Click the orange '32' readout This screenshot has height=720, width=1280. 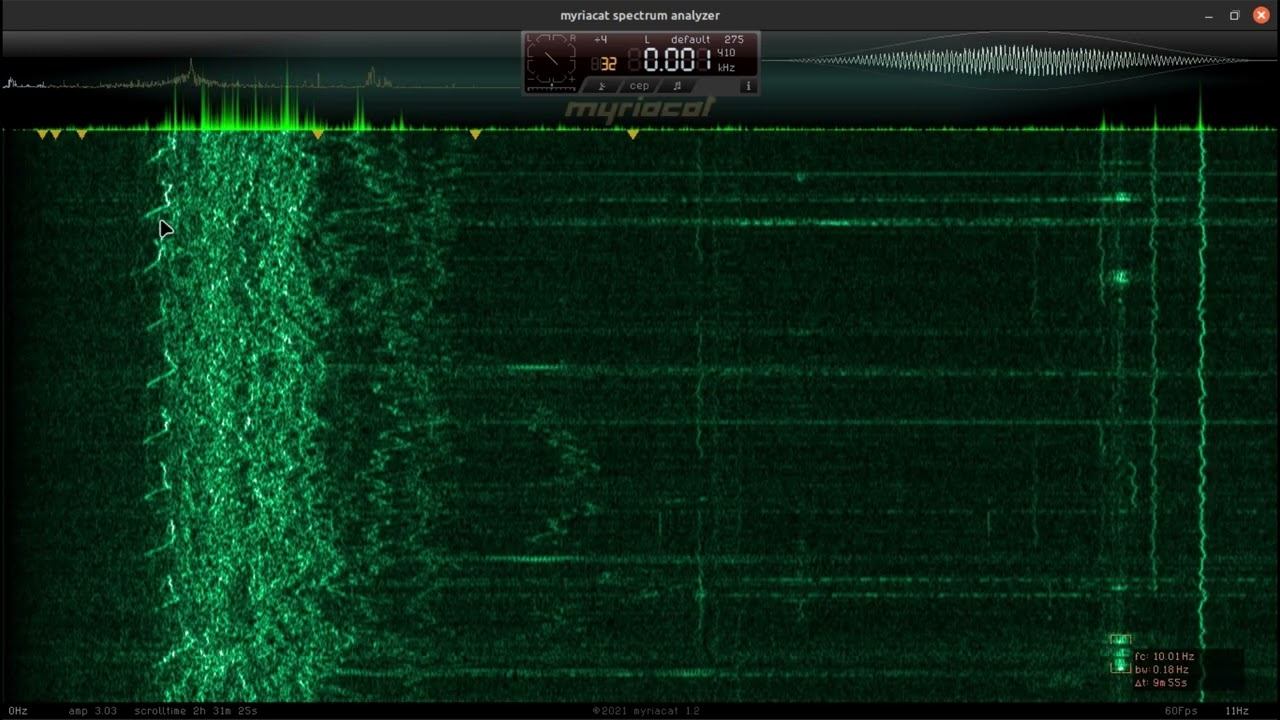609,64
